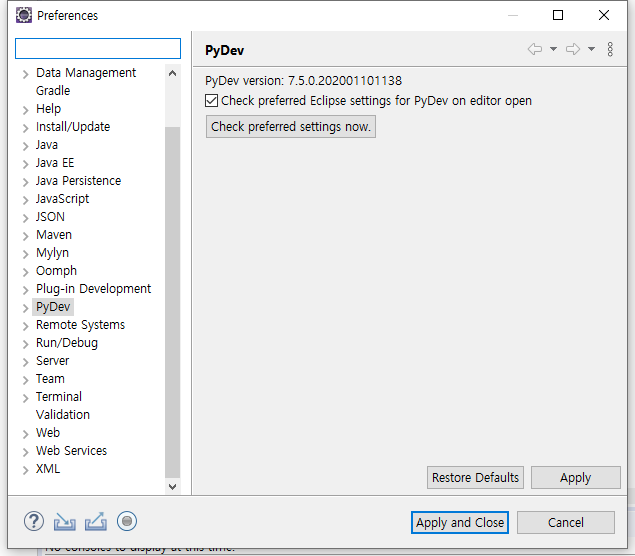Expand the Team tree node

pyautogui.click(x=26, y=380)
